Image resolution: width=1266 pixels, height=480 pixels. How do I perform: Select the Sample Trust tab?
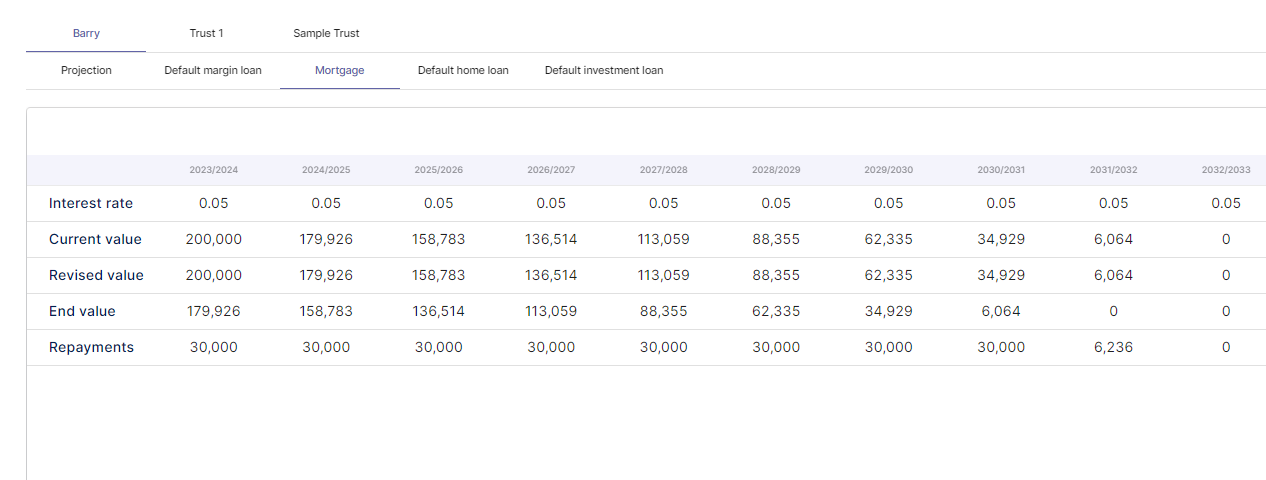(x=326, y=33)
